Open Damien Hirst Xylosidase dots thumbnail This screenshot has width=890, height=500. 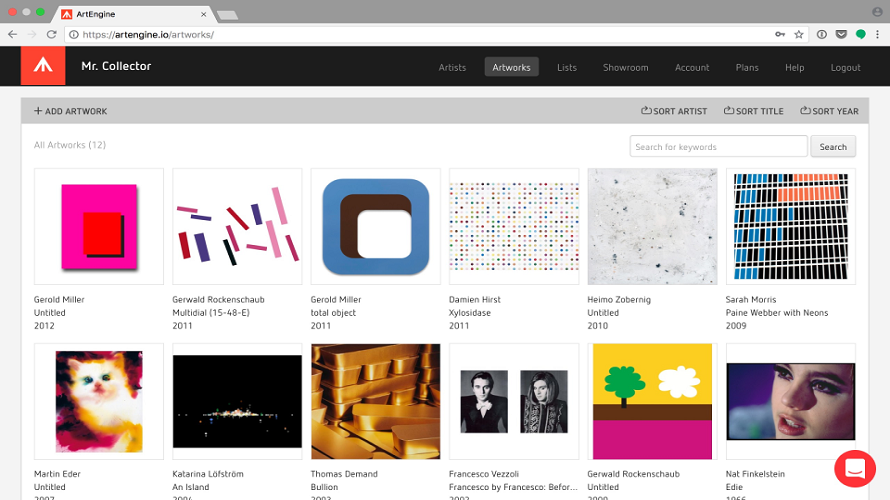point(514,226)
